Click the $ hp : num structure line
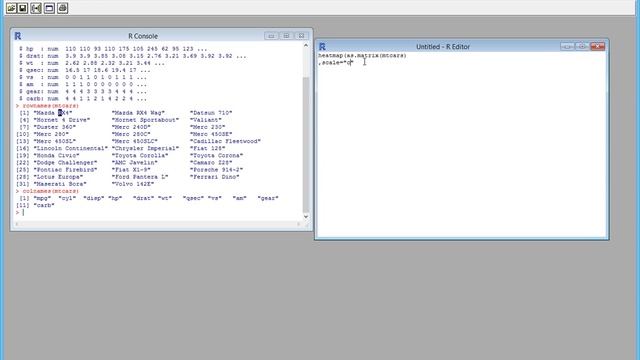640x360 pixels. pos(113,49)
